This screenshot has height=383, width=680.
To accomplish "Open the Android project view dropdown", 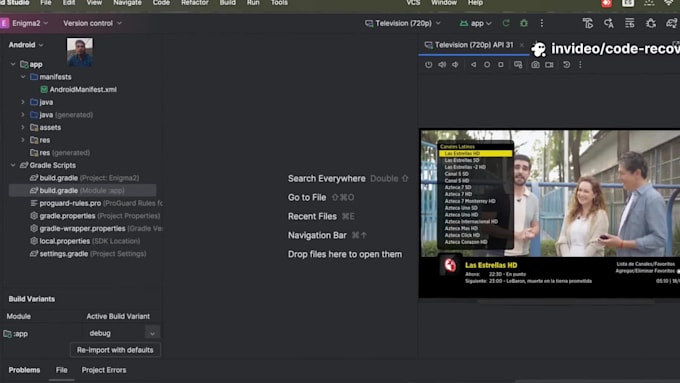I will point(26,45).
